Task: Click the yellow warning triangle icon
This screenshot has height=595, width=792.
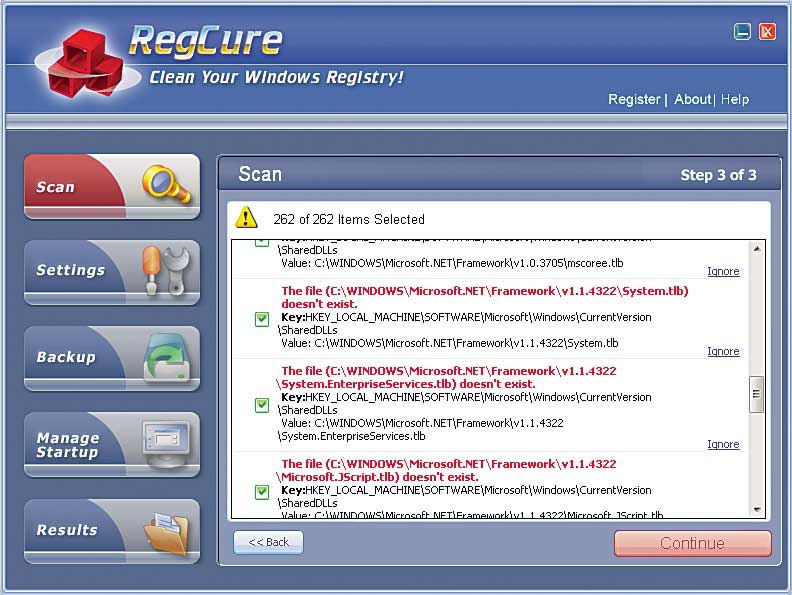Action: (x=246, y=218)
